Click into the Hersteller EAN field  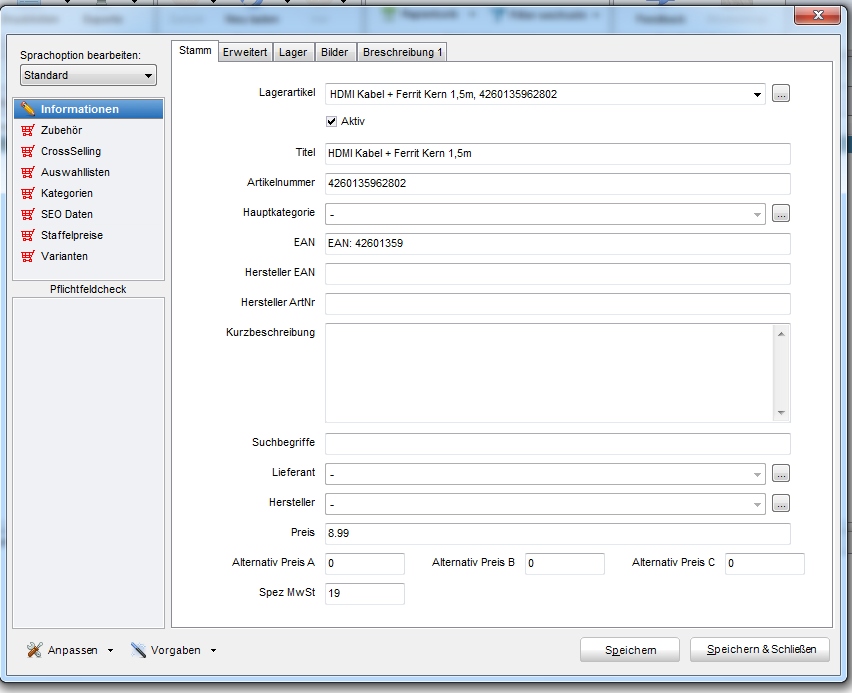click(x=557, y=273)
